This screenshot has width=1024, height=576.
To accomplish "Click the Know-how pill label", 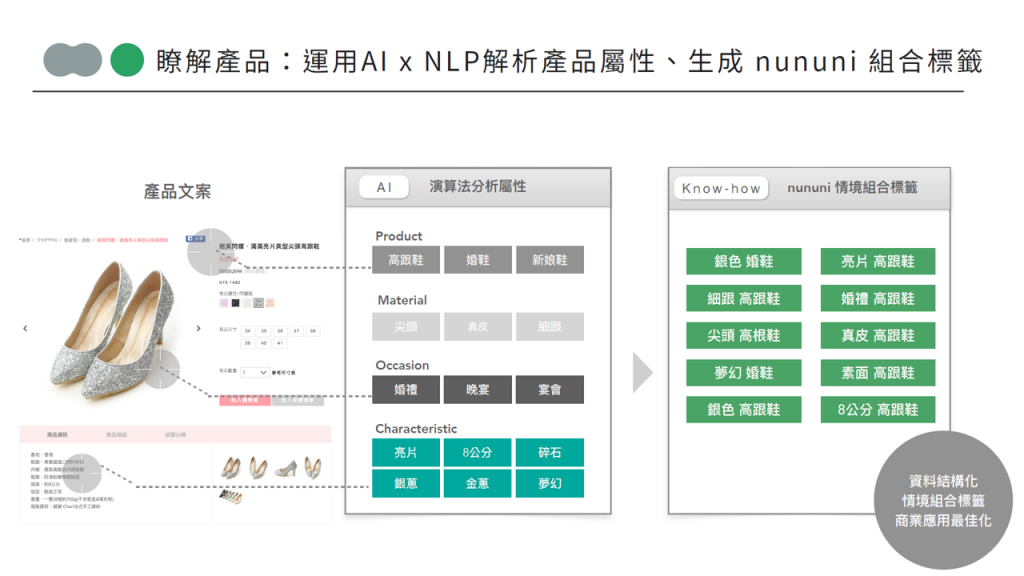I will (721, 188).
